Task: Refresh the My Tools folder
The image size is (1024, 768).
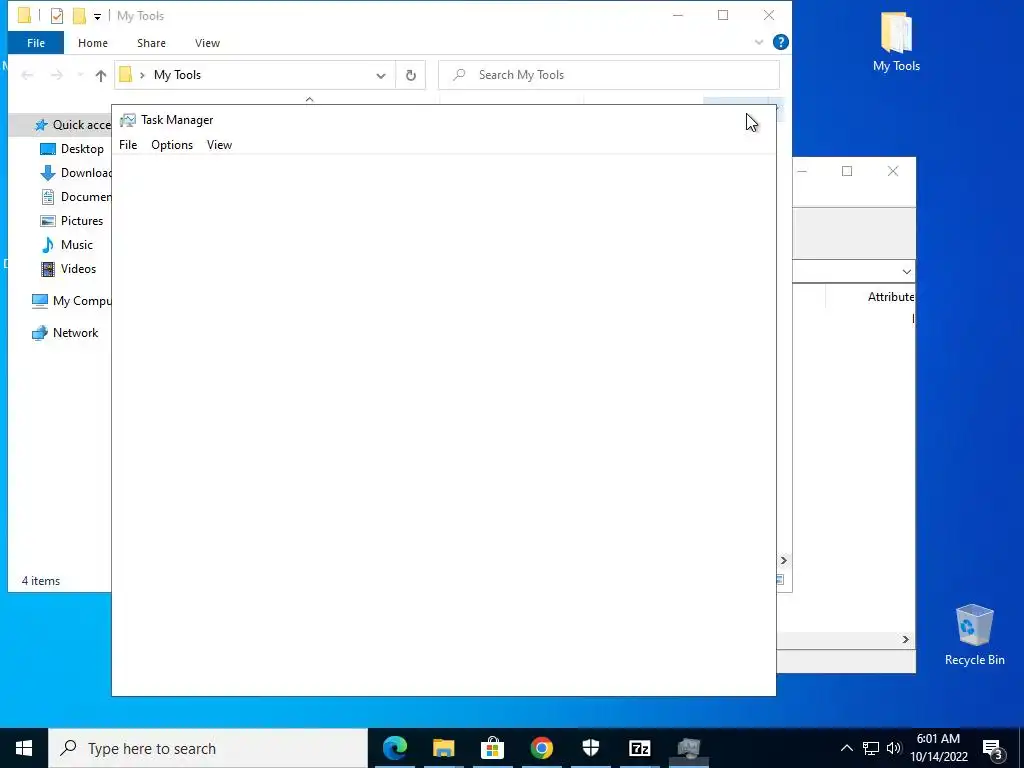Action: pyautogui.click(x=411, y=76)
